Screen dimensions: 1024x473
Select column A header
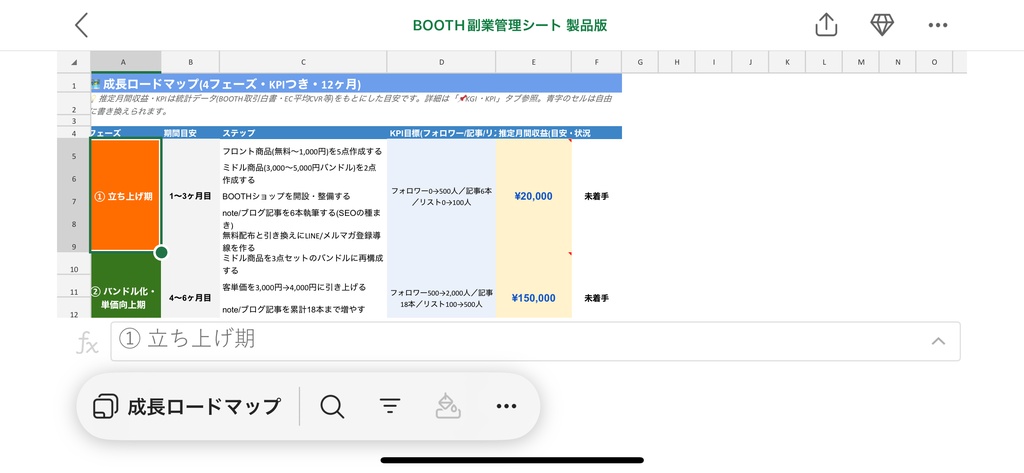tap(125, 62)
